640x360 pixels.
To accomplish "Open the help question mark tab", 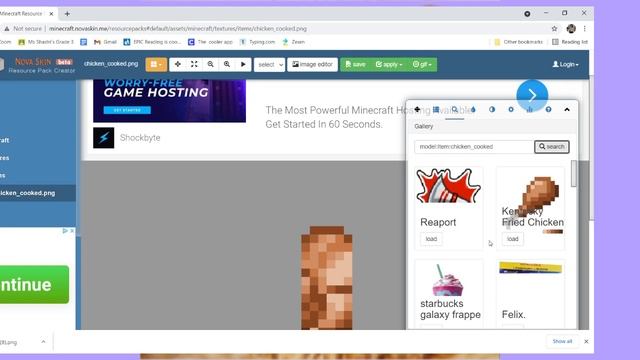I will tap(548, 109).
